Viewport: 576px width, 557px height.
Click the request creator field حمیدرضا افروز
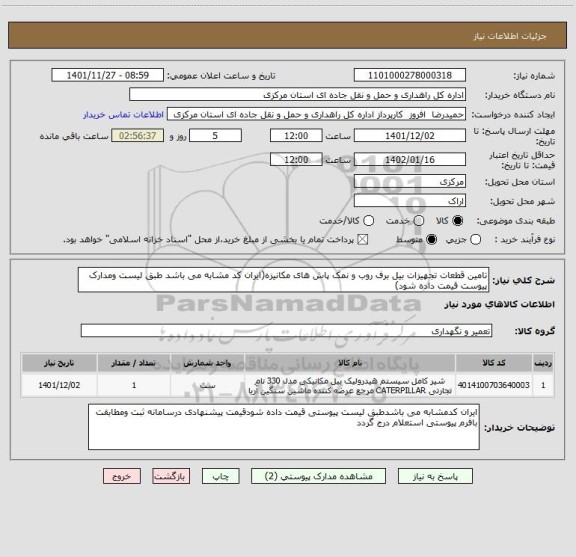(x=317, y=114)
